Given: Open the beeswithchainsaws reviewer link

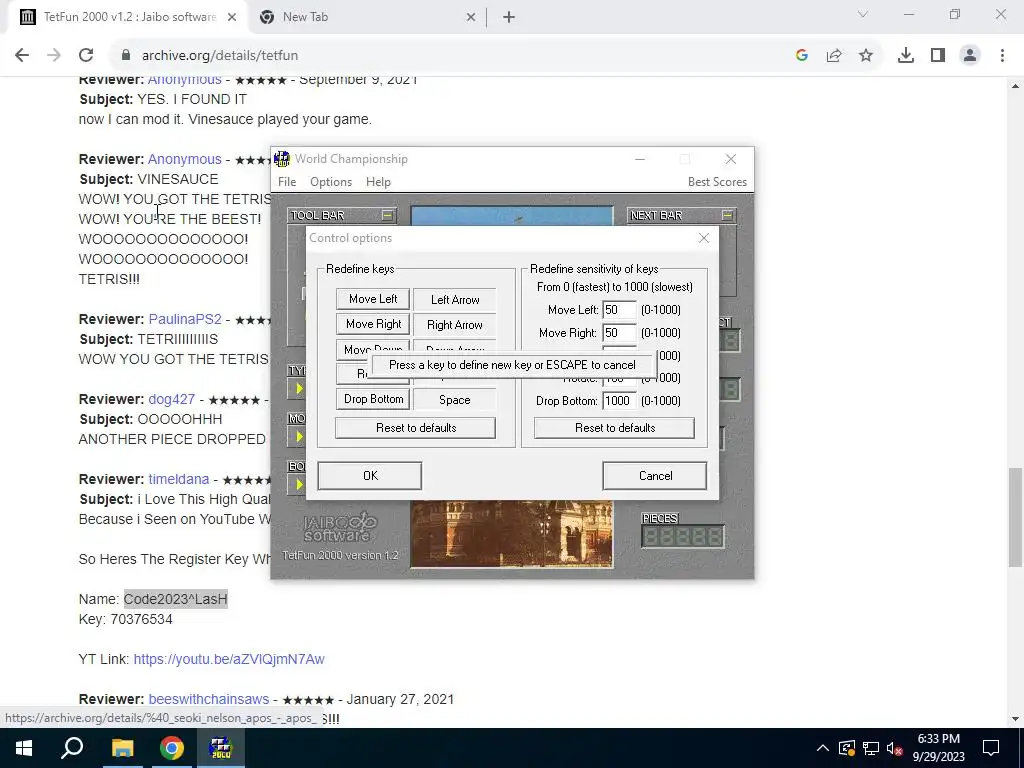Looking at the screenshot, I should point(208,699).
